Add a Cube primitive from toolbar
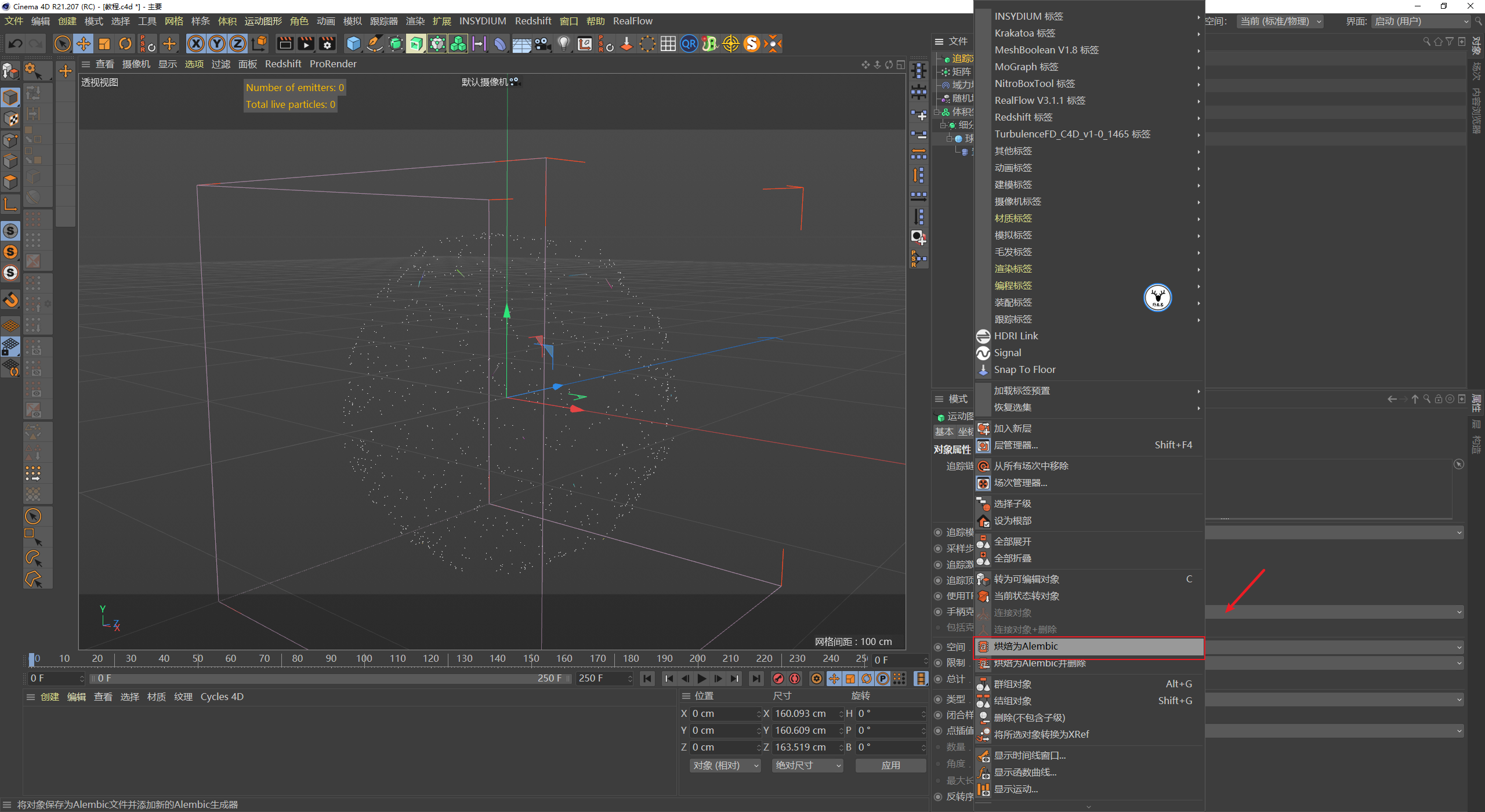The width and height of the screenshot is (1485, 812). [353, 43]
